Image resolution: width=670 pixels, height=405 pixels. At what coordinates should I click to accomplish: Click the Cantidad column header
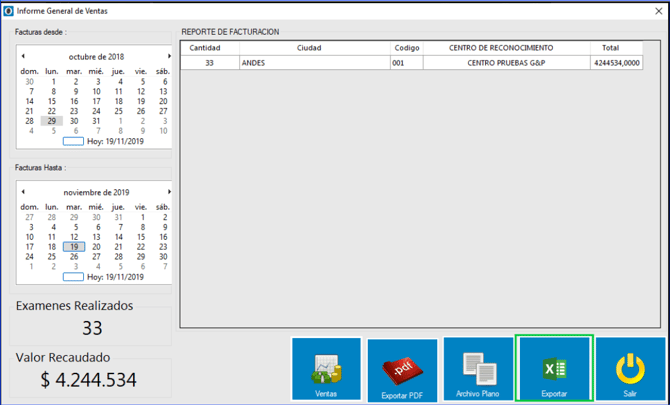coord(205,48)
